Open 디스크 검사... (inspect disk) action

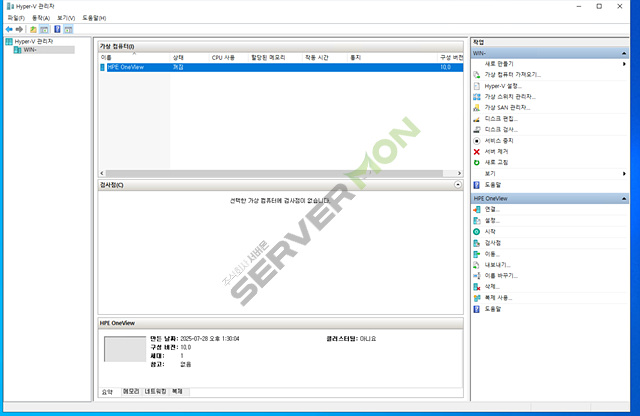point(501,129)
